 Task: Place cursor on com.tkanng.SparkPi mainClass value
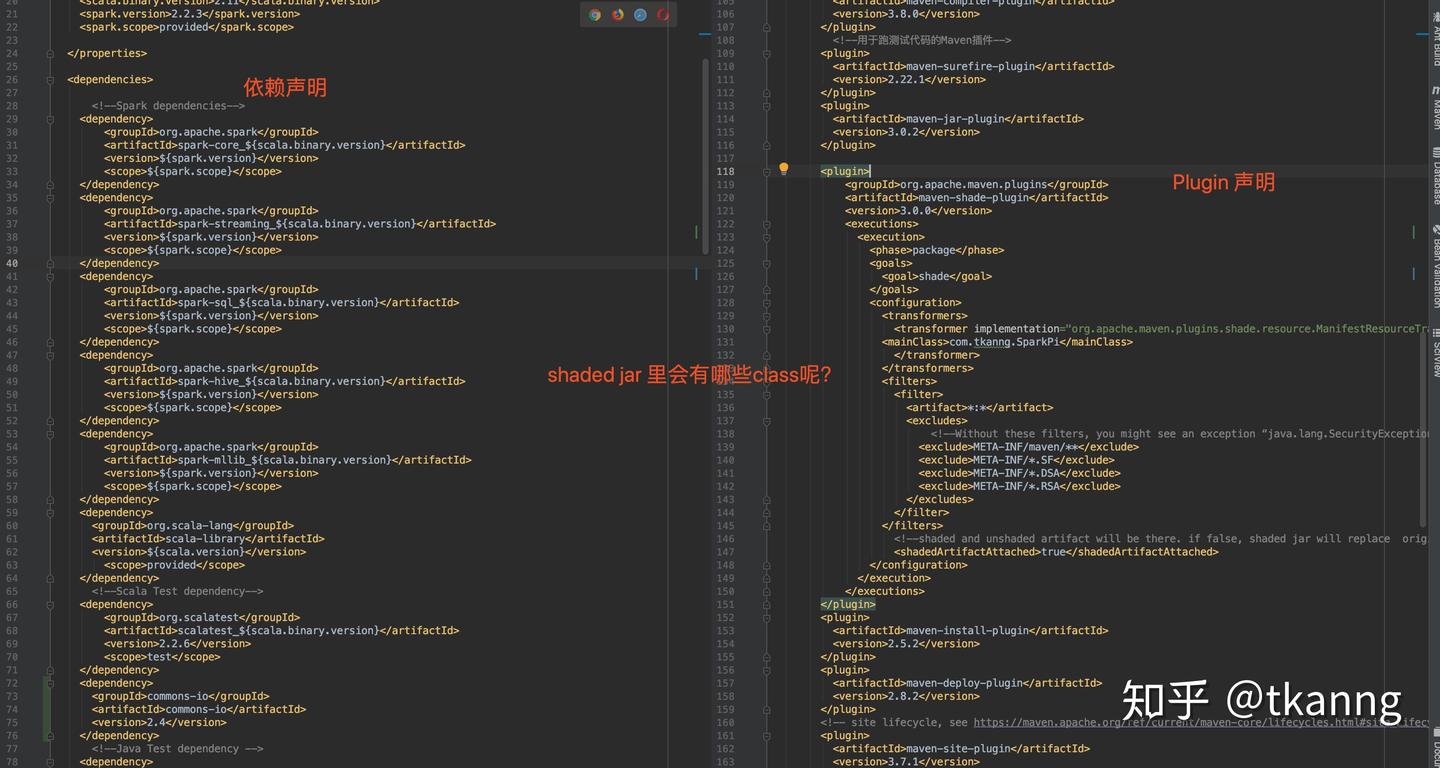[x=1000, y=341]
